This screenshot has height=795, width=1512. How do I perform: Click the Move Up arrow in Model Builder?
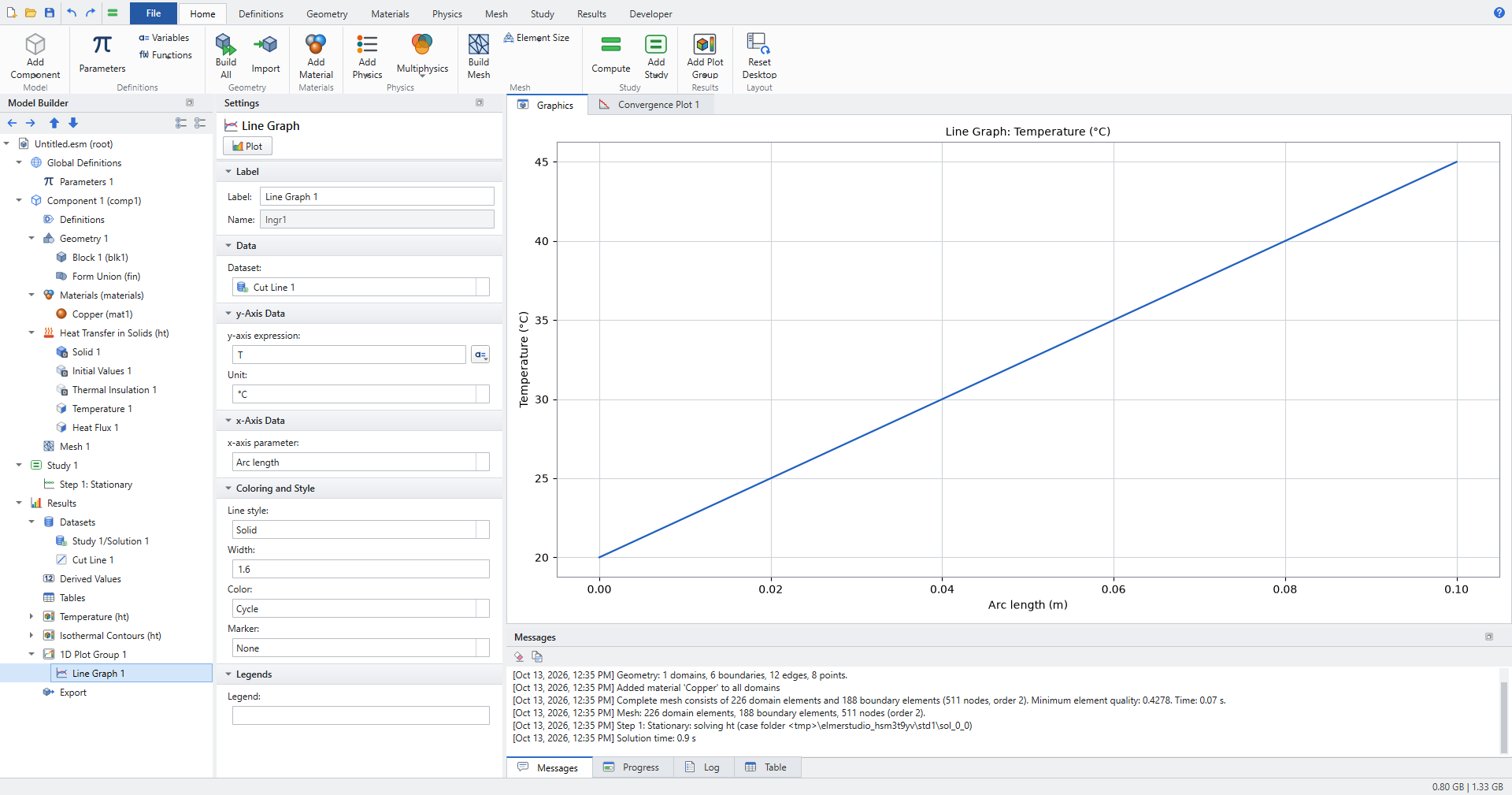(54, 123)
